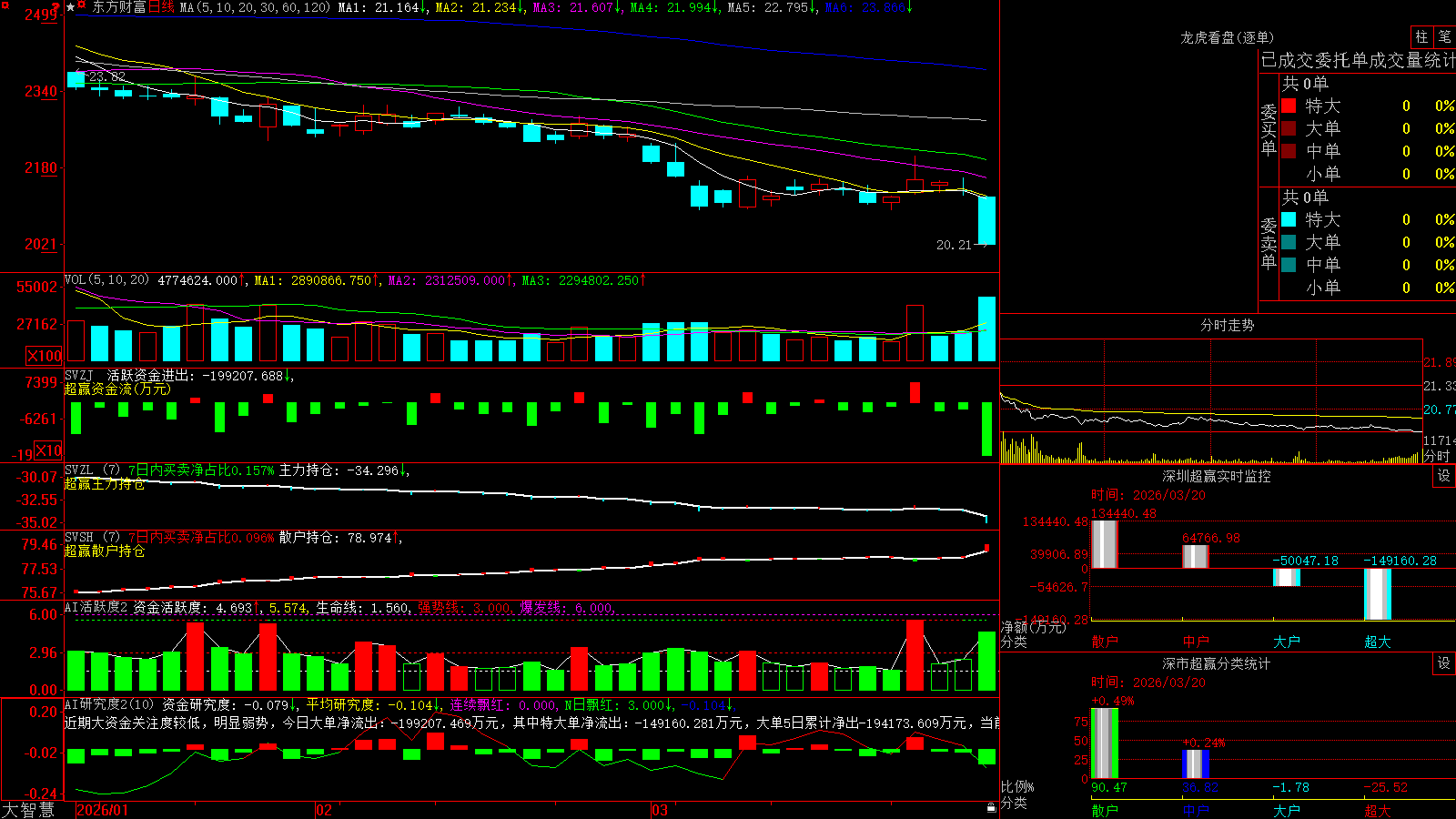1456x819 pixels.
Task: Click the 超赢资金流(万元) label
Action: pos(116,389)
